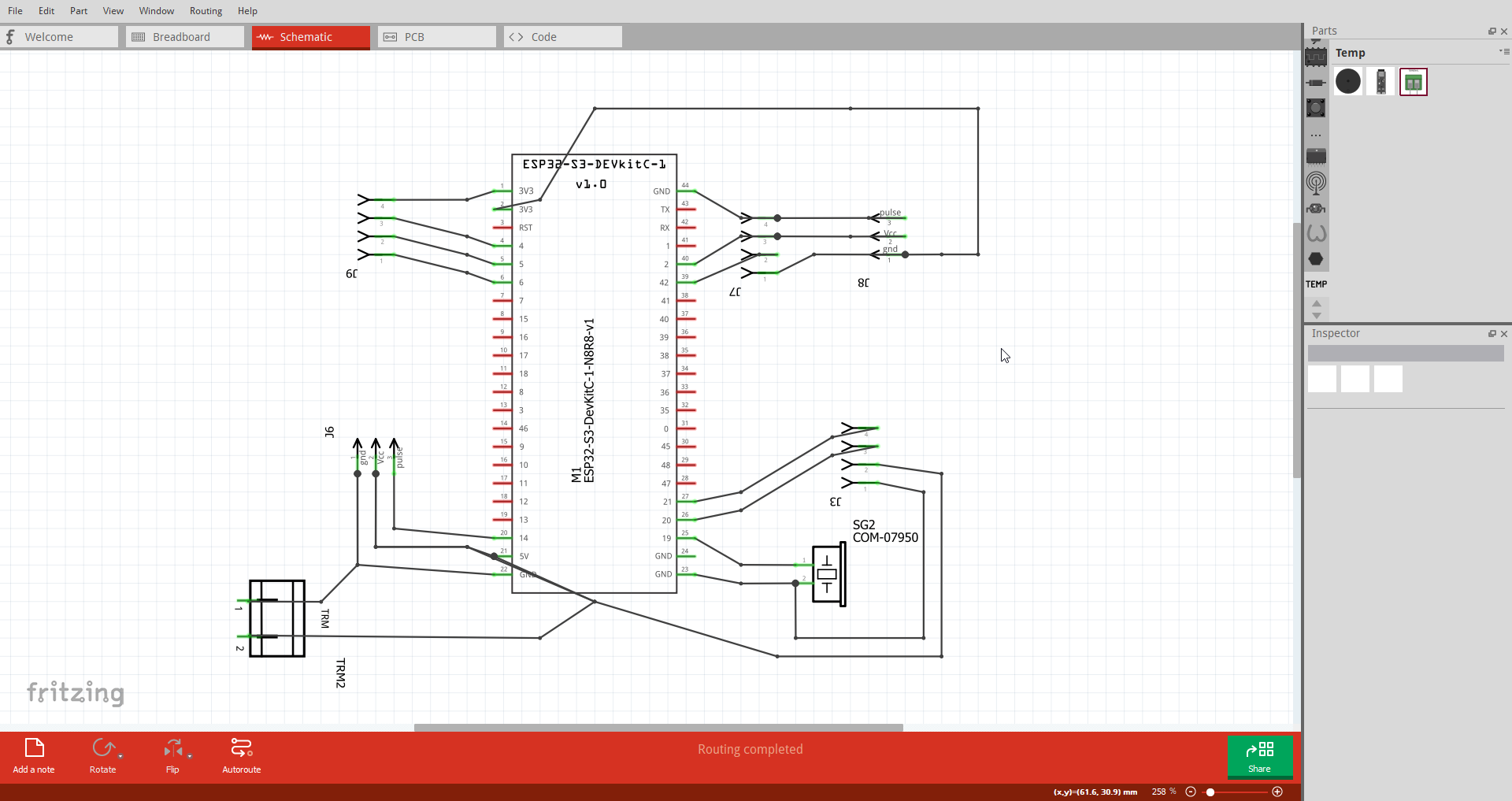Click the vertical canvas scrollbar
This screenshot has height=801, width=1512.
(1297, 350)
